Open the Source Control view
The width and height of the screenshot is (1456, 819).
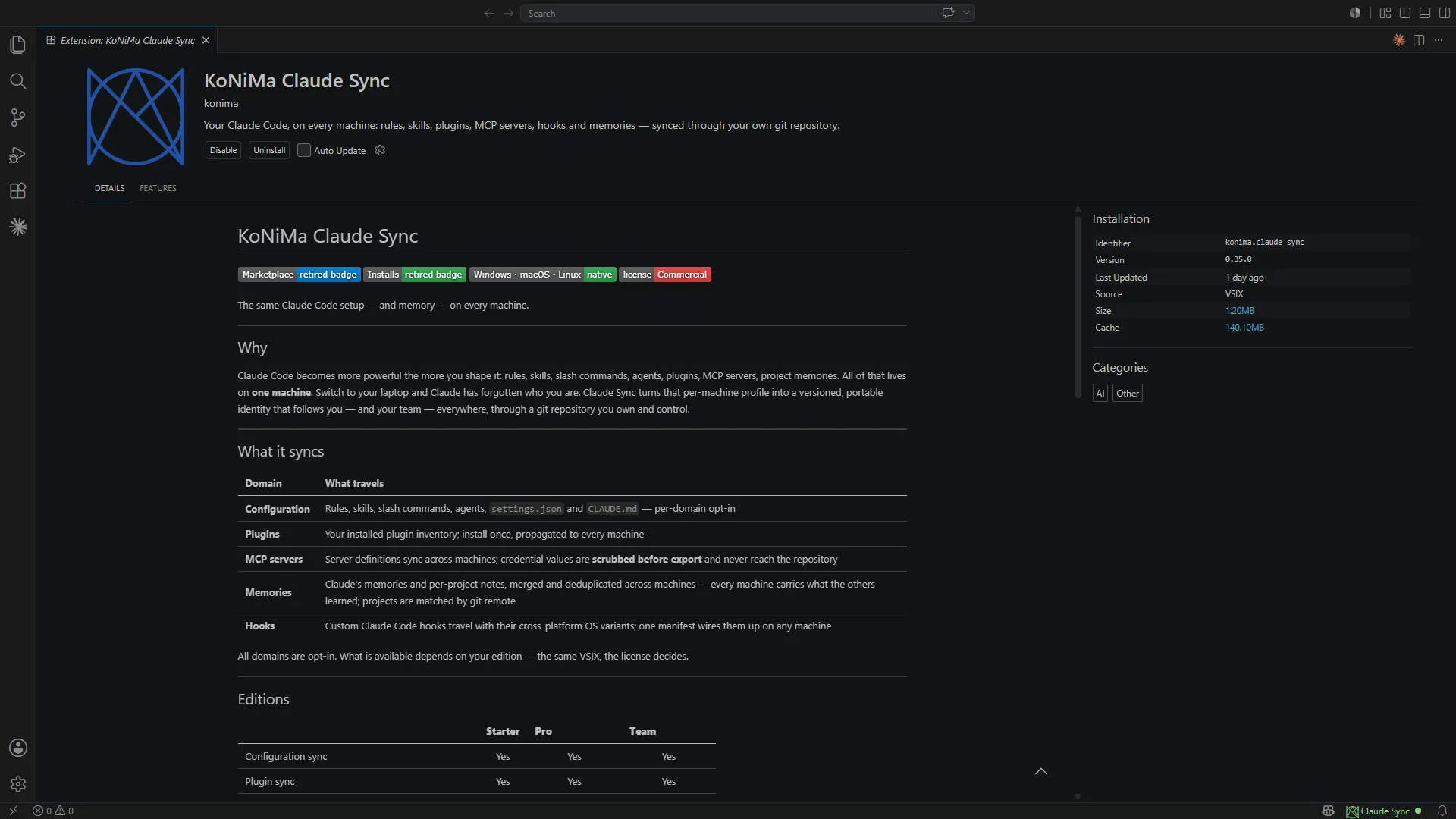point(18,118)
